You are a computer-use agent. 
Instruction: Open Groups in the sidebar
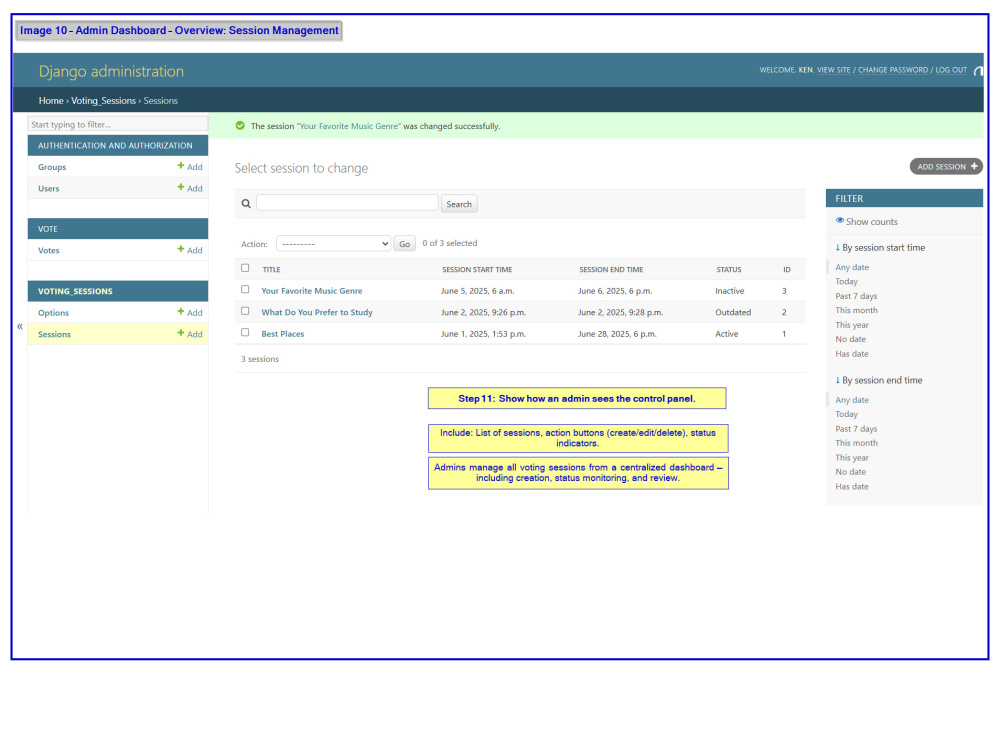tap(52, 167)
